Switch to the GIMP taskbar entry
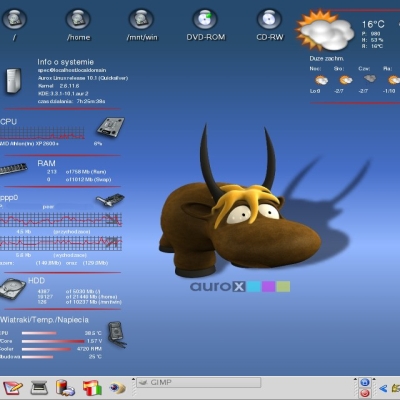The width and height of the screenshot is (400, 400). [199, 383]
